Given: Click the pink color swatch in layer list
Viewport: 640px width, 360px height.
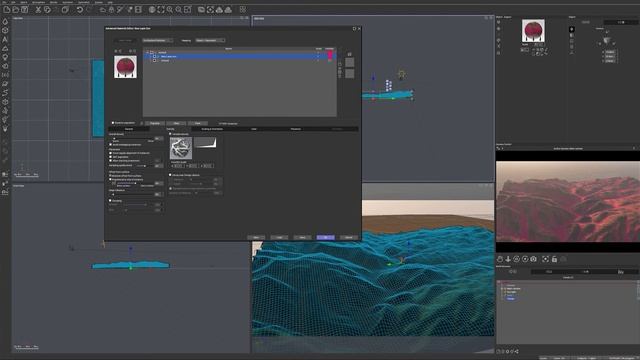Looking at the screenshot, I should (330, 55).
